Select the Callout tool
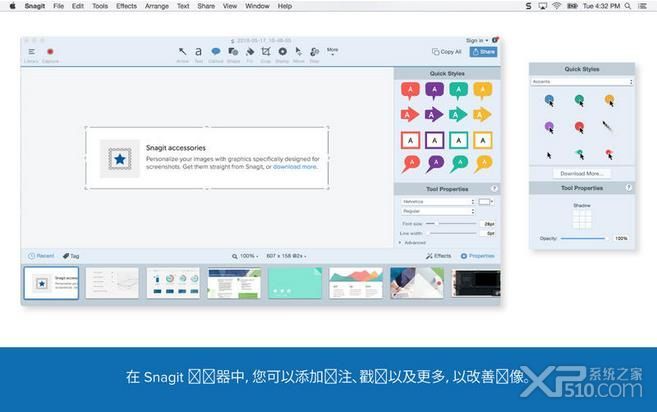Image resolution: width=657 pixels, height=412 pixels. pos(216,52)
